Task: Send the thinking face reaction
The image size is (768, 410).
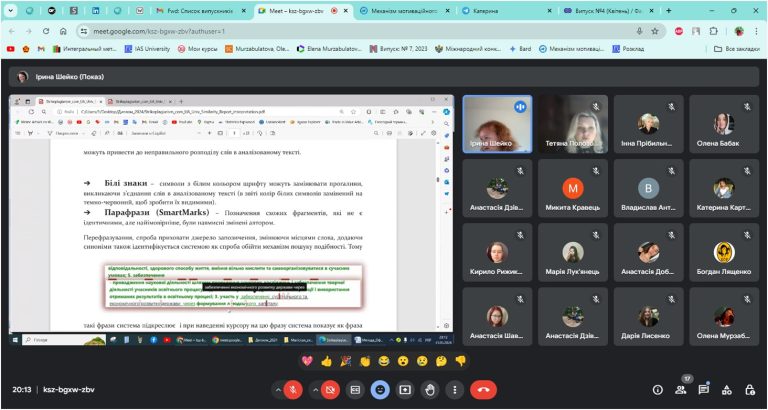Action: point(441,361)
